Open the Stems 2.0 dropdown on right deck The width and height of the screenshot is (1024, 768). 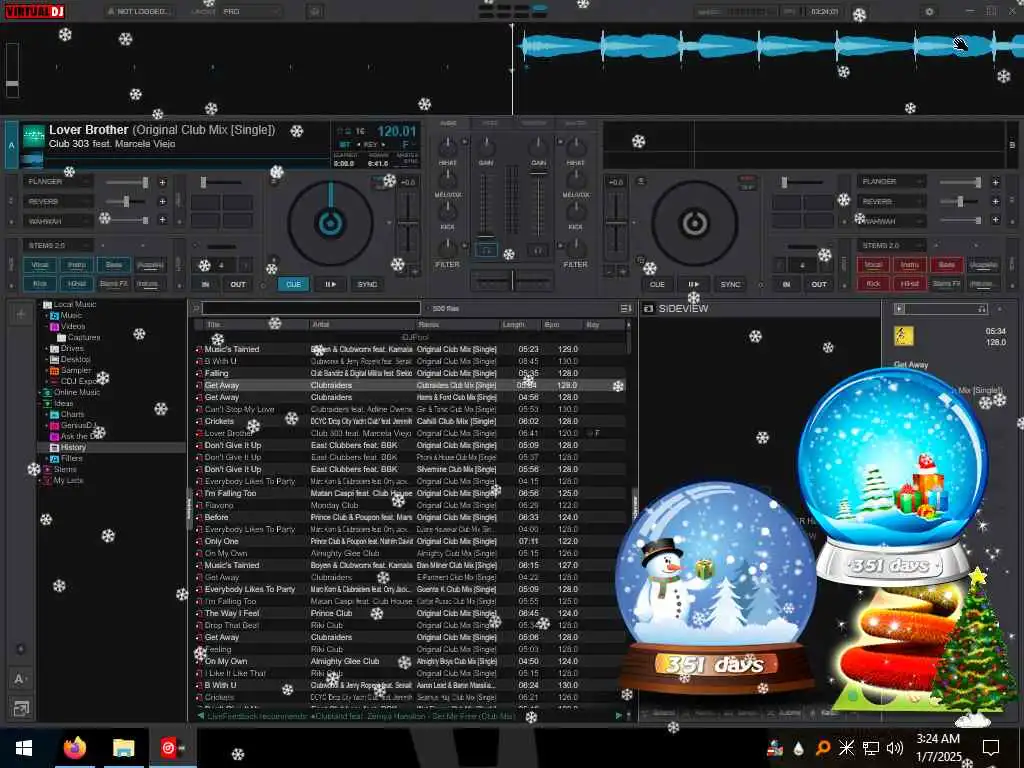click(891, 246)
